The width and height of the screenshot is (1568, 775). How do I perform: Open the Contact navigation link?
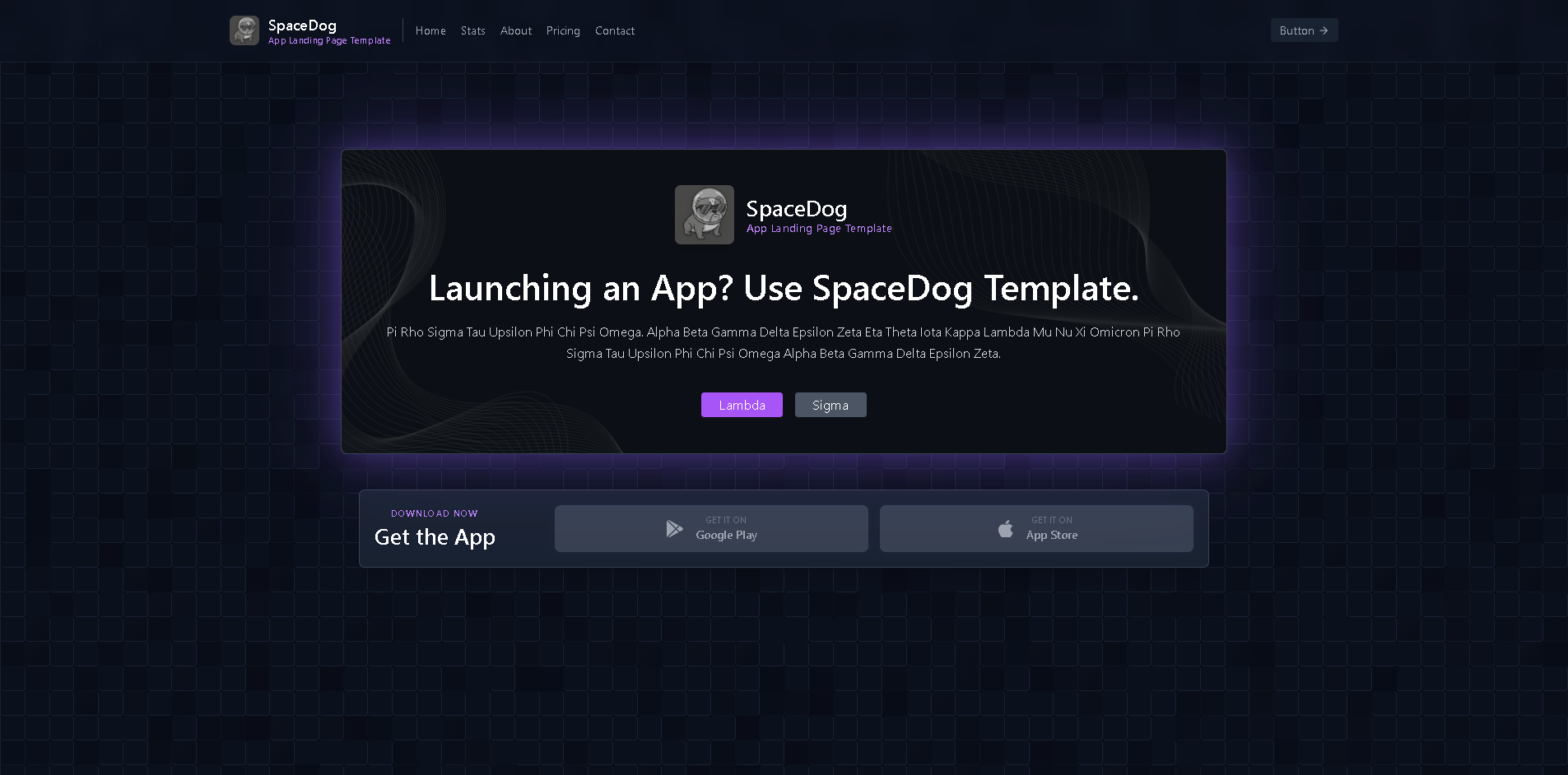[615, 30]
